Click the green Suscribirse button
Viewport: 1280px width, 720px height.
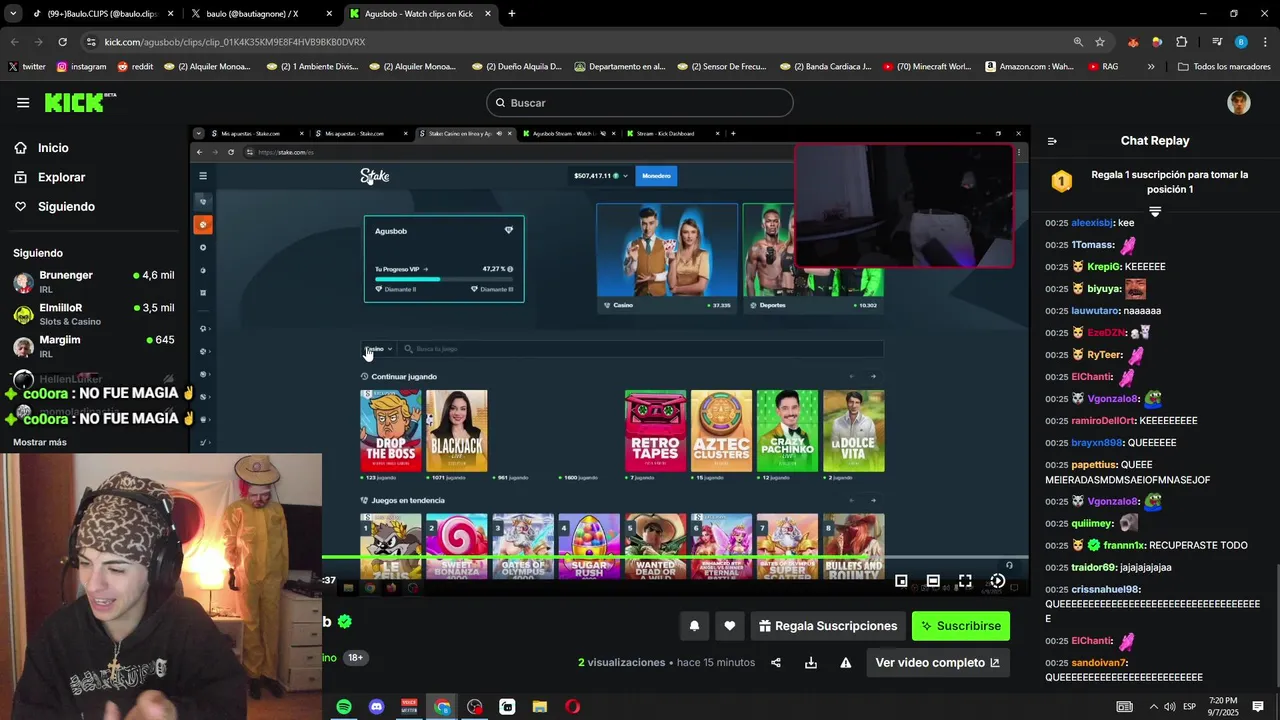(961, 626)
